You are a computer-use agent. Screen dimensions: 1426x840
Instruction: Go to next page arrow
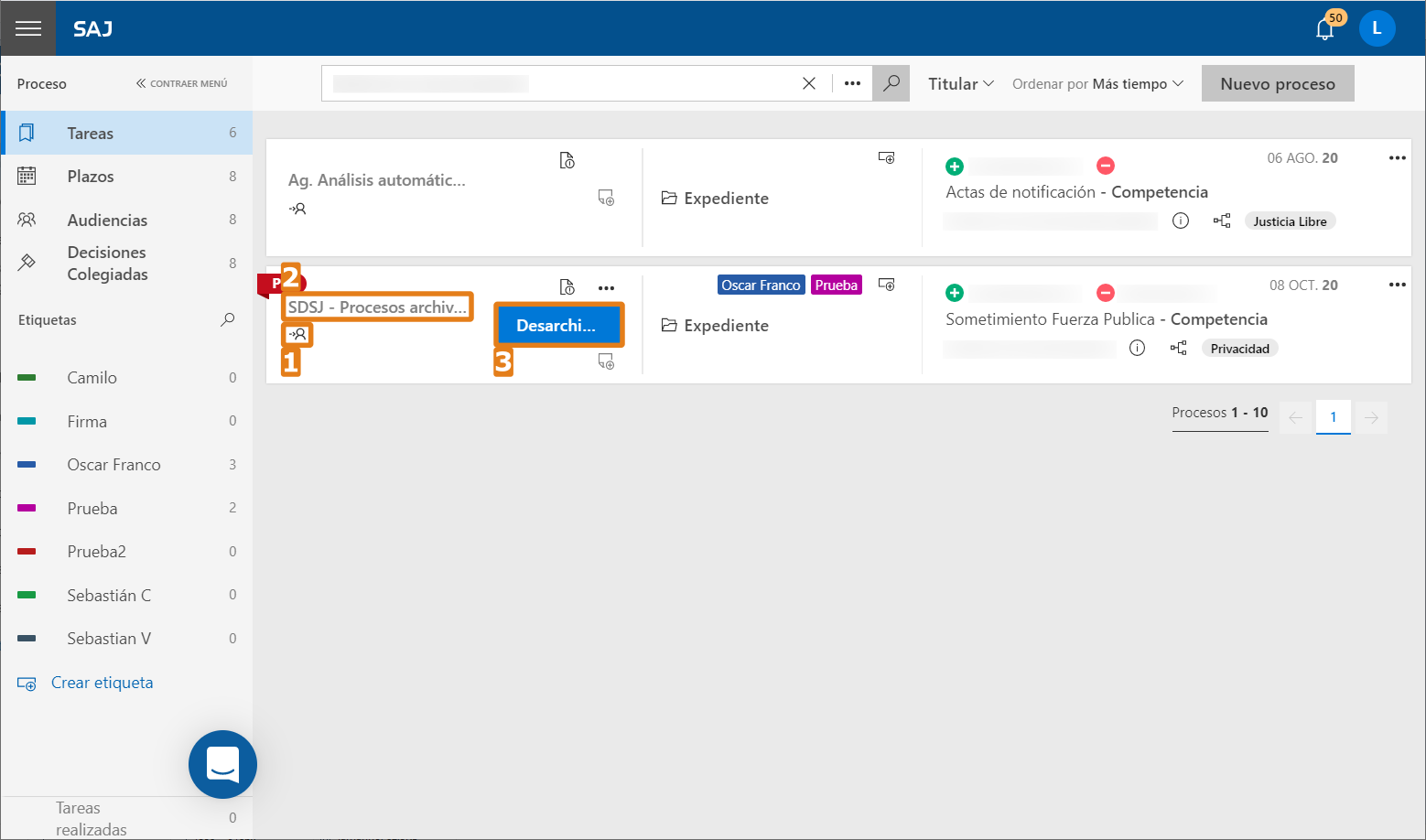[x=1371, y=417]
